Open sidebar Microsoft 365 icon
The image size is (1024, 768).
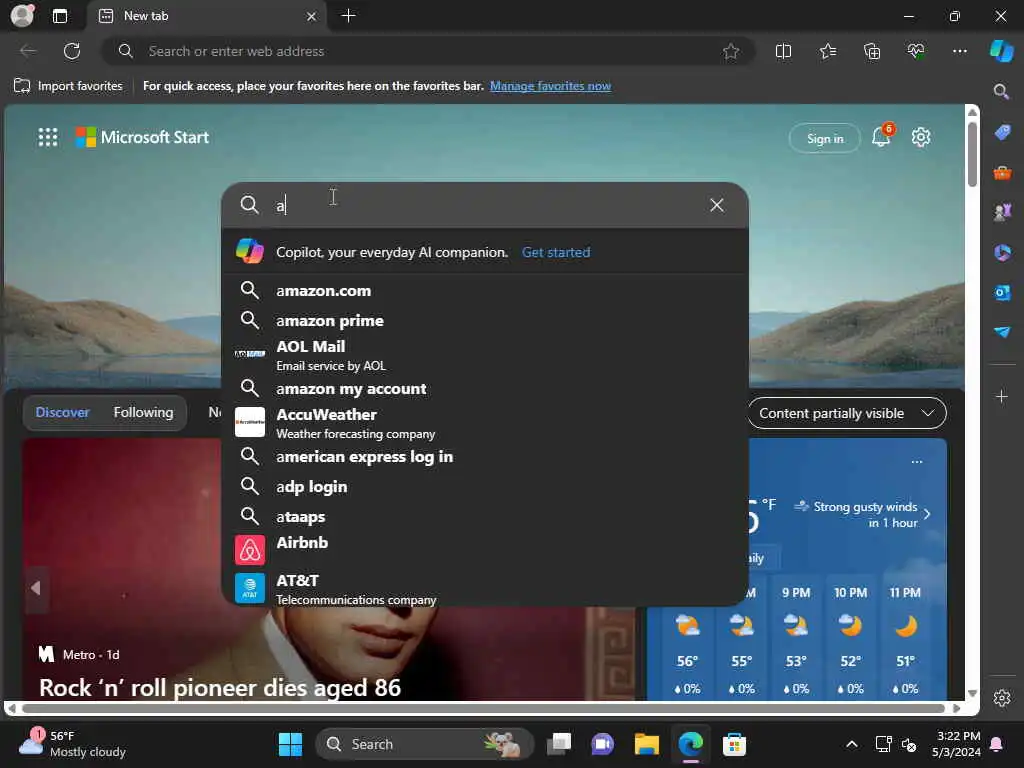(1002, 252)
